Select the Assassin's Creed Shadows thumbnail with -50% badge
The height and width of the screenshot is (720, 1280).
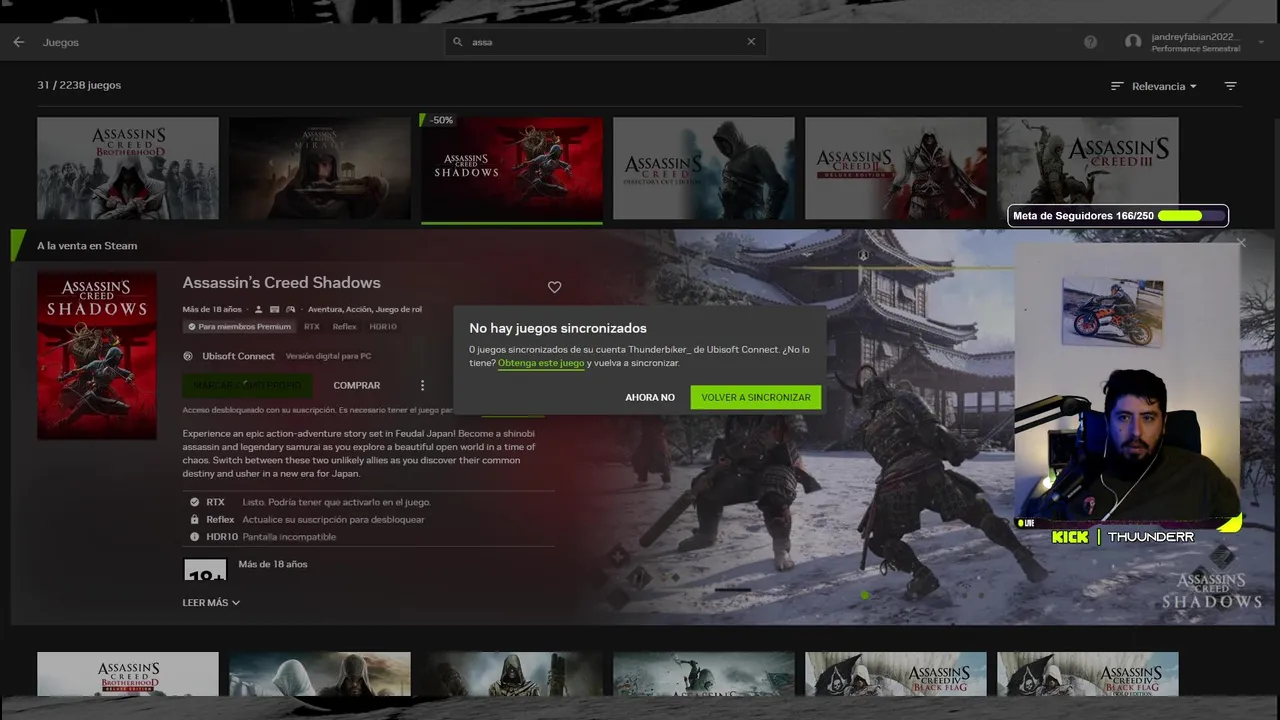(x=512, y=168)
